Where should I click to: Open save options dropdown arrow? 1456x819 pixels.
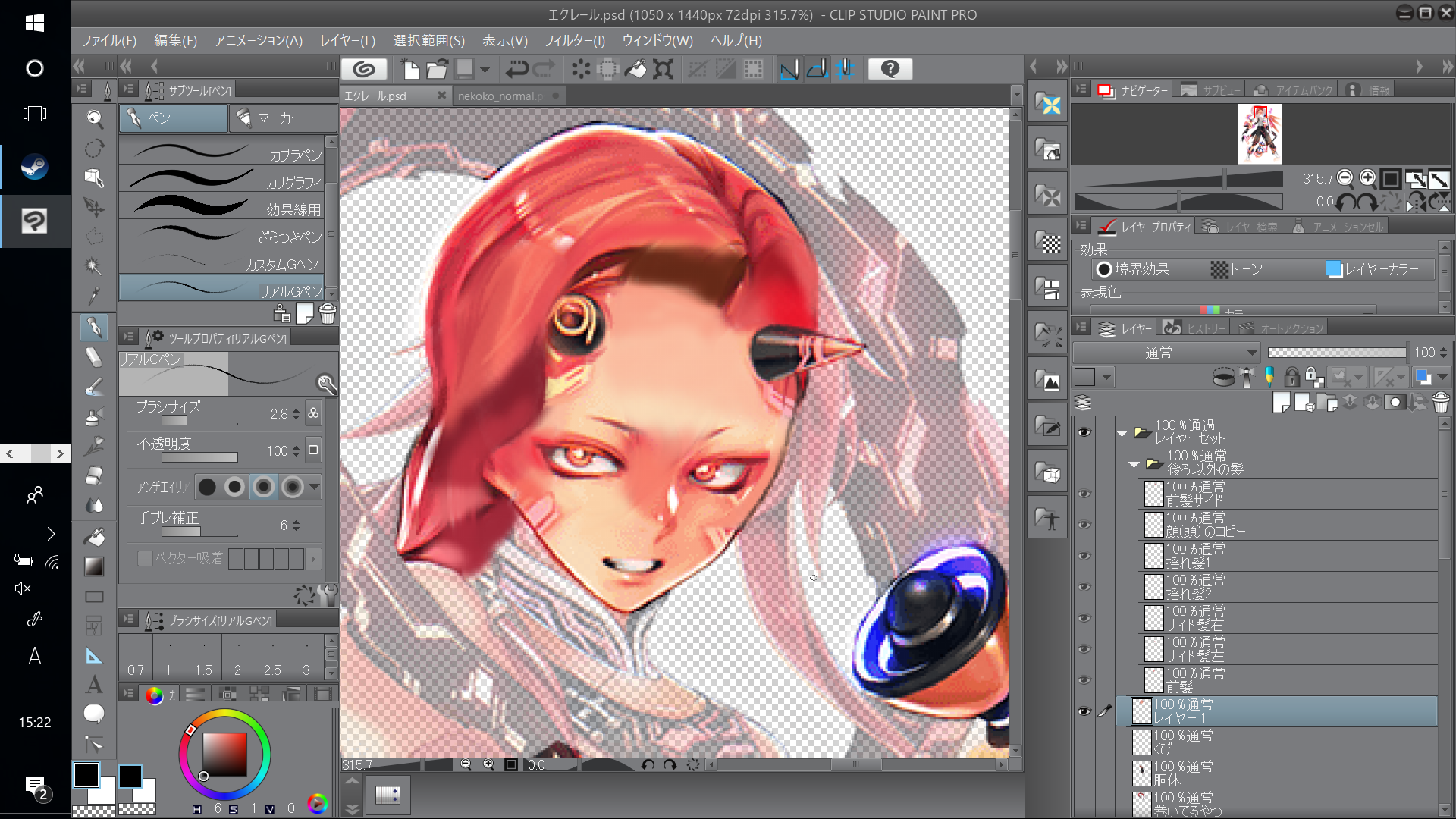point(485,69)
